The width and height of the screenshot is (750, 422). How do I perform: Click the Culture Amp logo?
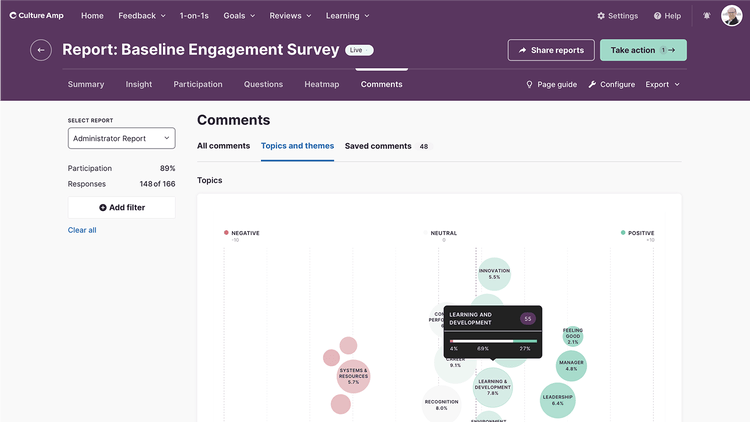[x=36, y=16]
